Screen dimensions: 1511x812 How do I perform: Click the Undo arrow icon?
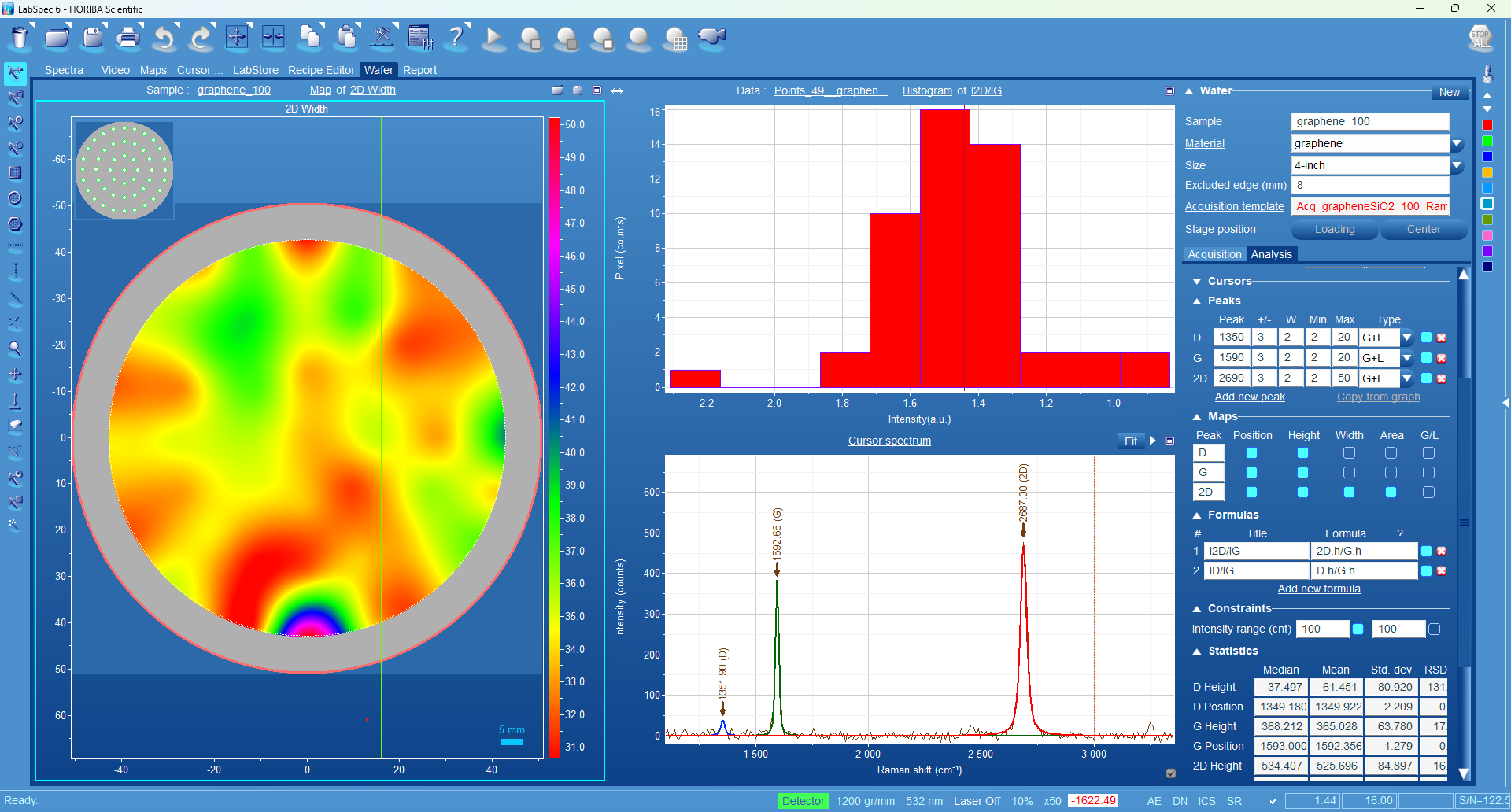pyautogui.click(x=164, y=38)
